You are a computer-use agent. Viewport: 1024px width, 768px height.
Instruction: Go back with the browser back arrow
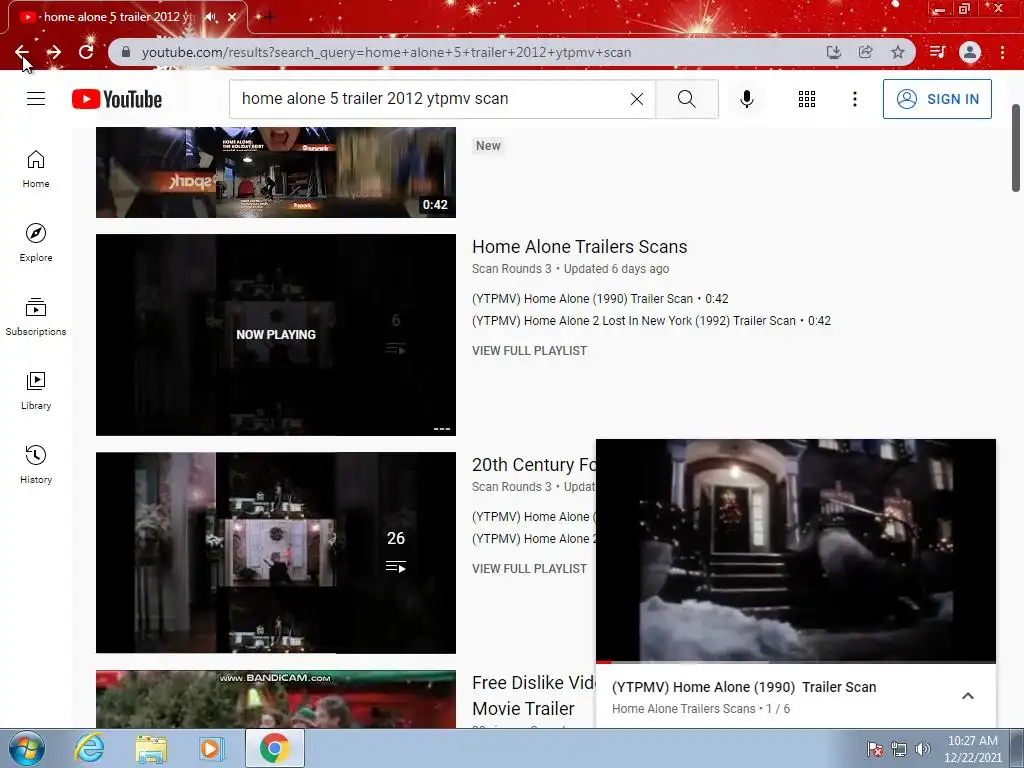(22, 52)
